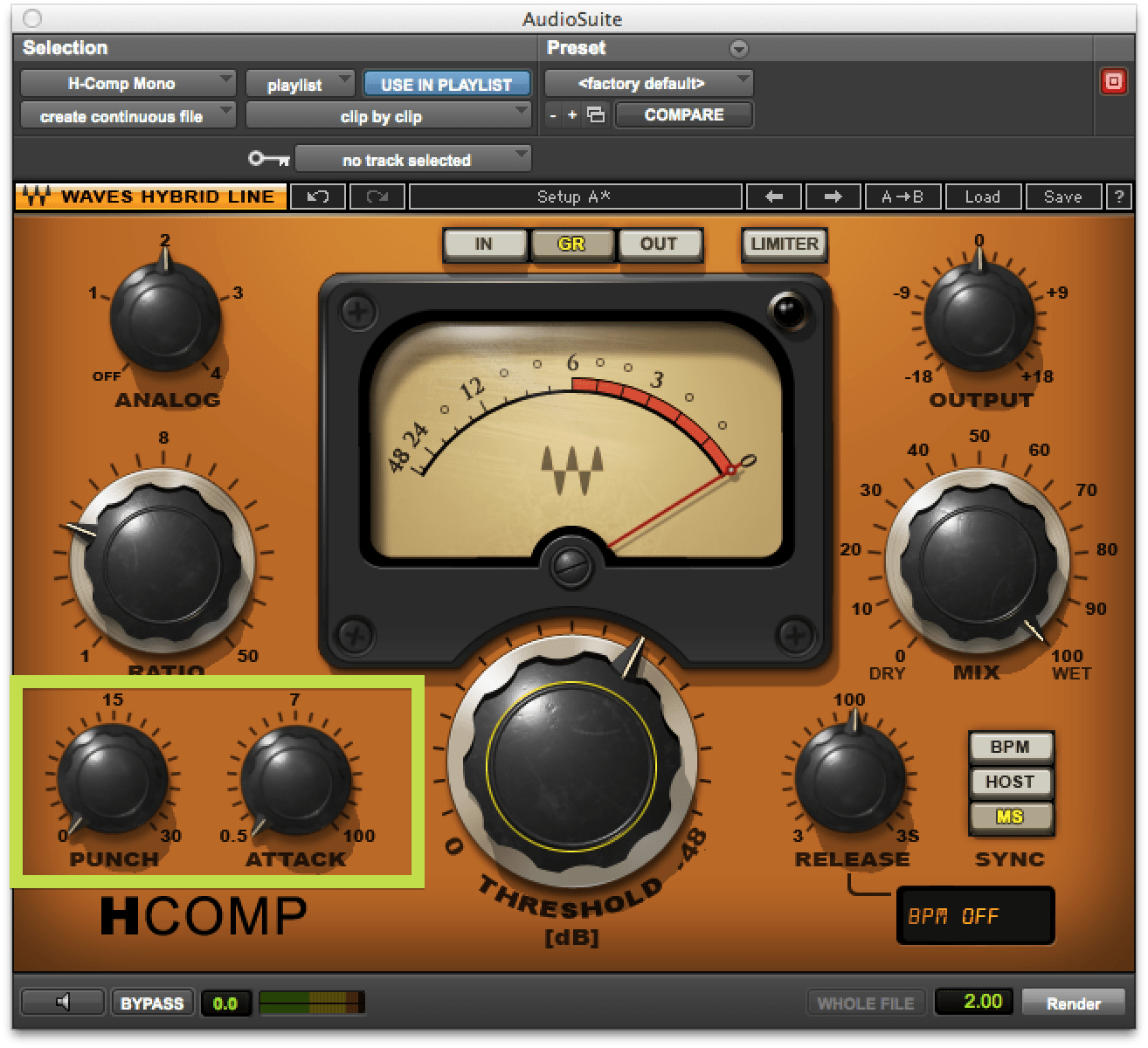Click the copy settings icon beside COMPARE
This screenshot has height=1048, width=1148.
click(596, 115)
